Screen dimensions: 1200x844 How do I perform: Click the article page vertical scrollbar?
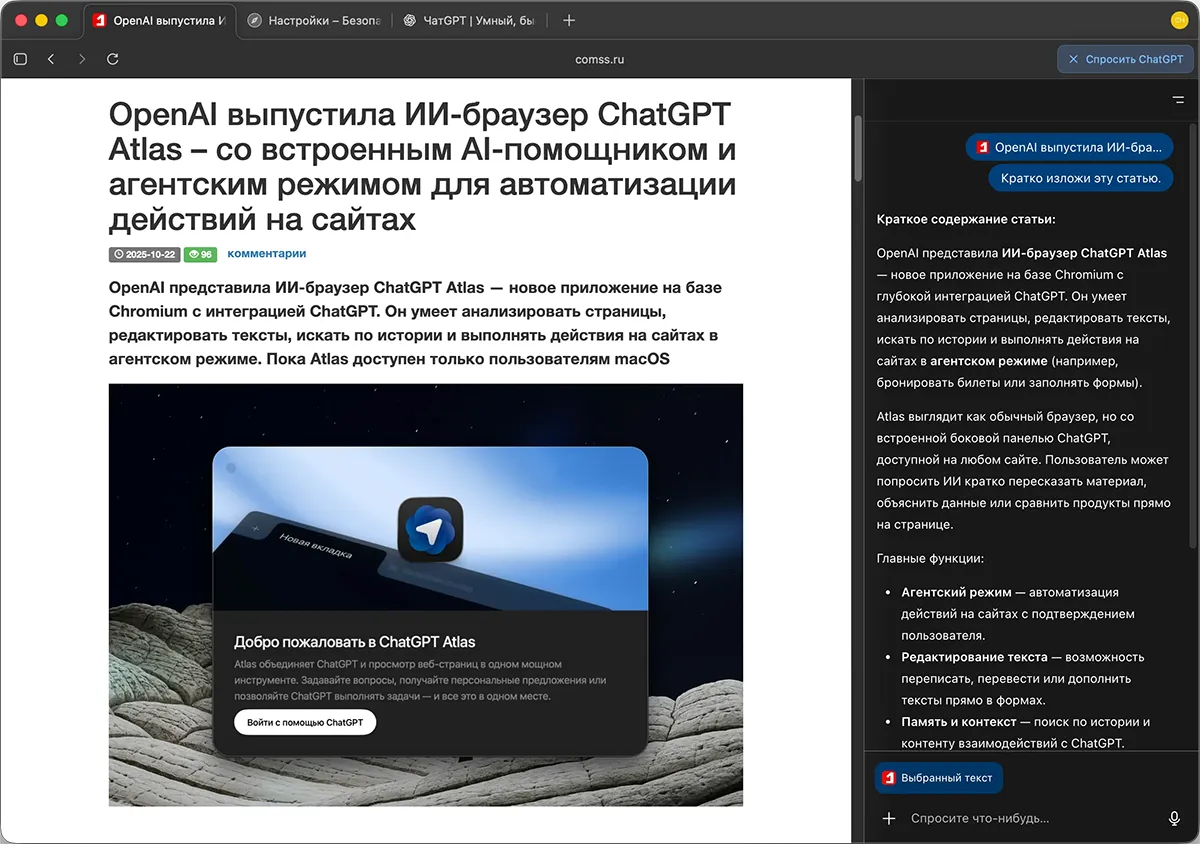(x=857, y=148)
